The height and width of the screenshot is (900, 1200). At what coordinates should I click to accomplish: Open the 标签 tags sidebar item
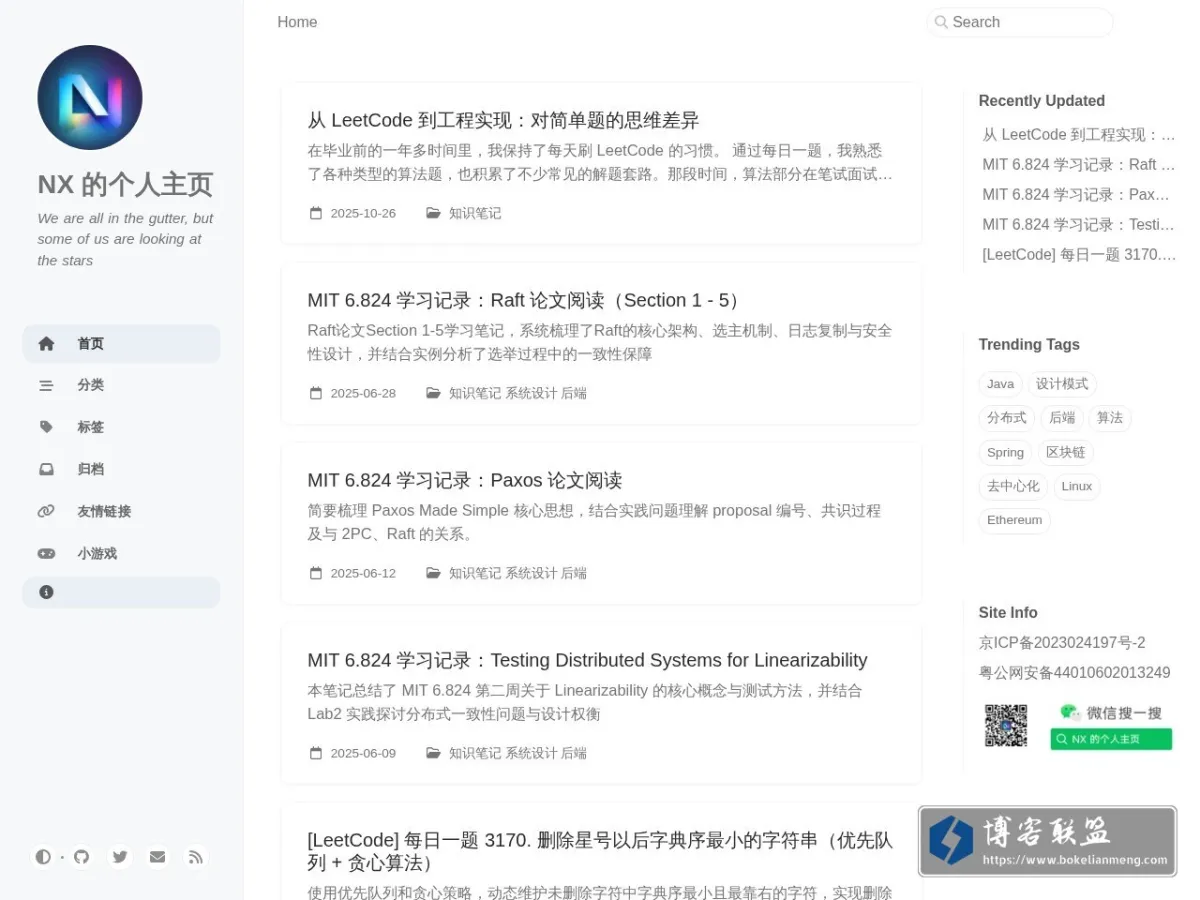121,428
